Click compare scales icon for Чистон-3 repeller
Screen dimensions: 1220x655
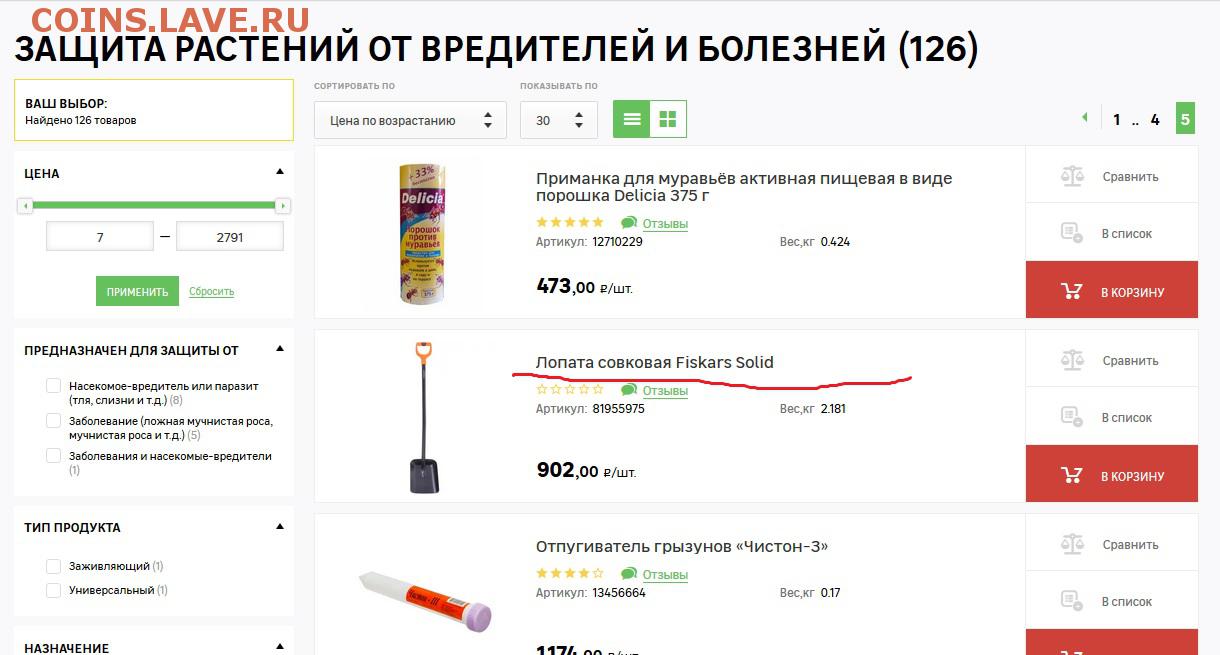tap(1072, 545)
